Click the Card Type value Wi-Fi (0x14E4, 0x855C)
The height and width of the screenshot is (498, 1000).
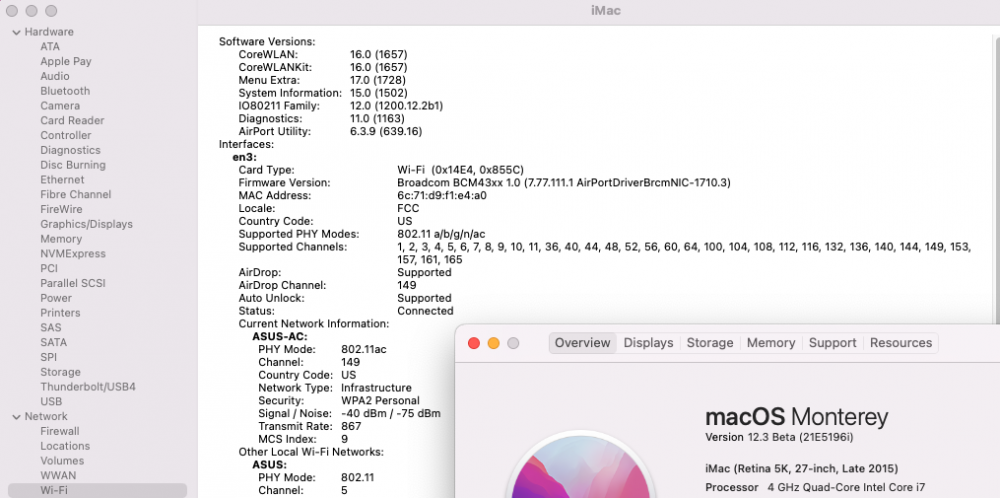point(460,170)
